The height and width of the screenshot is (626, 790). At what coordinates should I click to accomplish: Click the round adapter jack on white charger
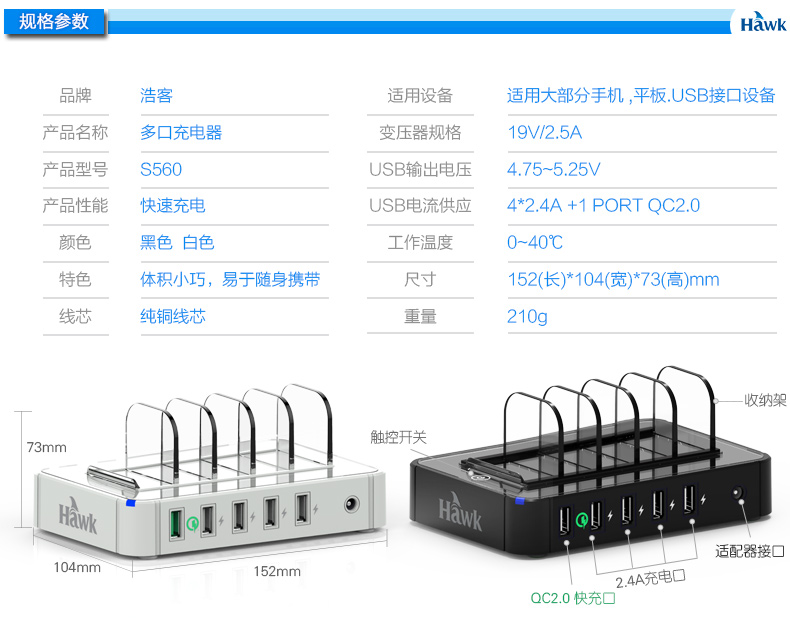click(352, 504)
